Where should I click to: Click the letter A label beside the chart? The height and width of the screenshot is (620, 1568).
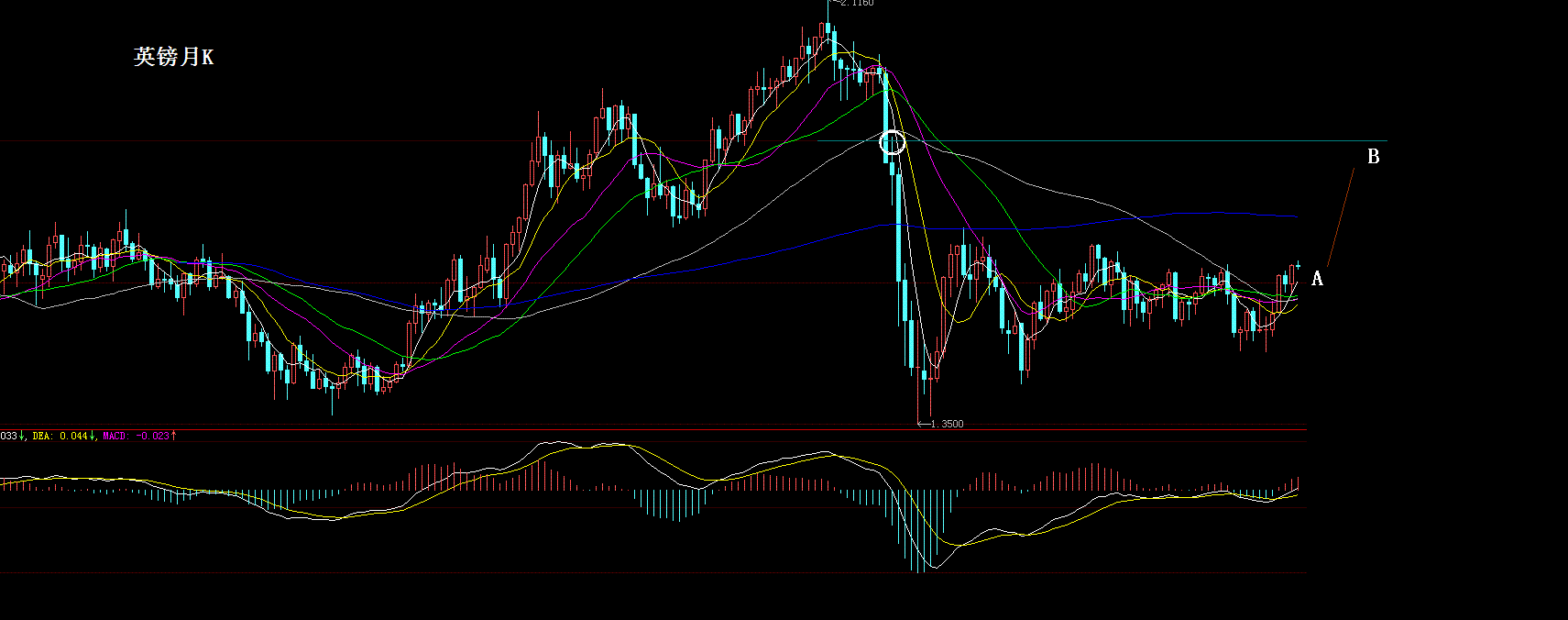point(1317,279)
